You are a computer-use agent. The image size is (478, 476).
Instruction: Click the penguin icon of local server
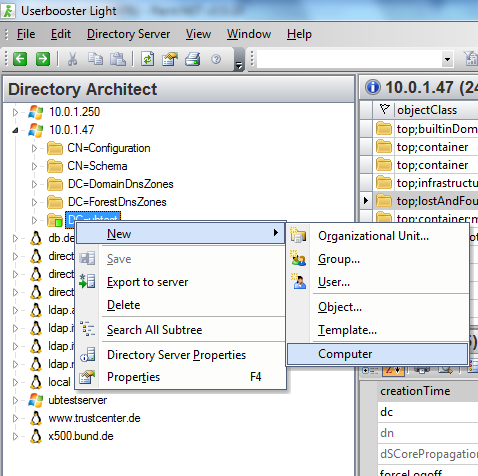point(36,382)
